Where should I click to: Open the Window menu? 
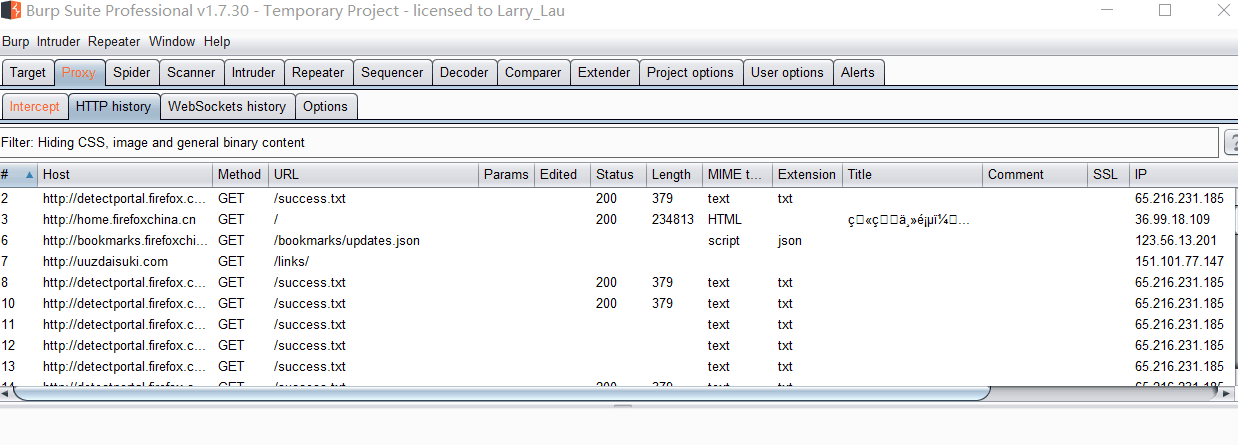[172, 42]
